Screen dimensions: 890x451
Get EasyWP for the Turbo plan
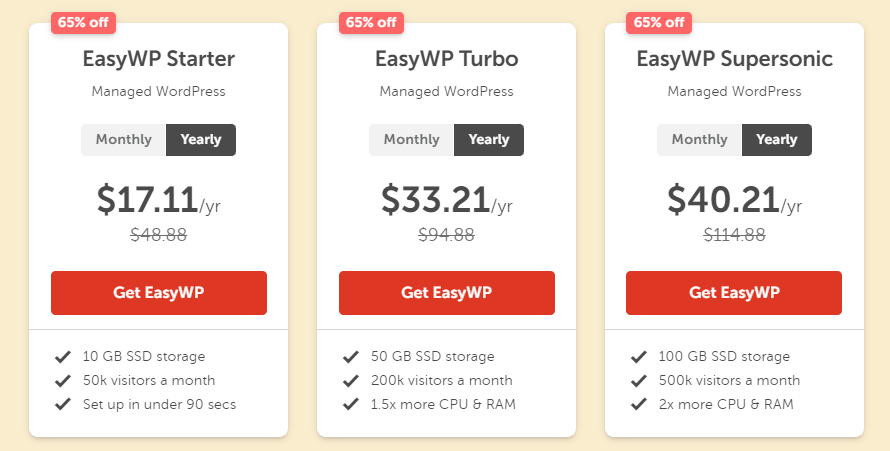(447, 293)
